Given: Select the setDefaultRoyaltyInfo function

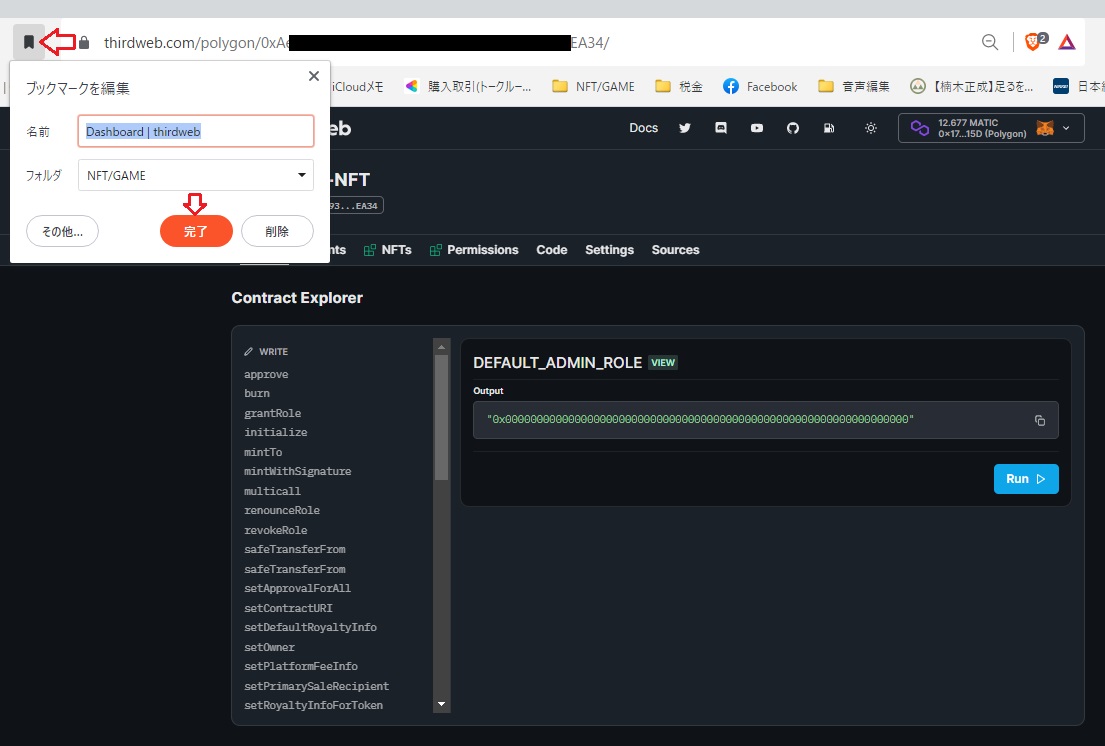Looking at the screenshot, I should click(310, 627).
